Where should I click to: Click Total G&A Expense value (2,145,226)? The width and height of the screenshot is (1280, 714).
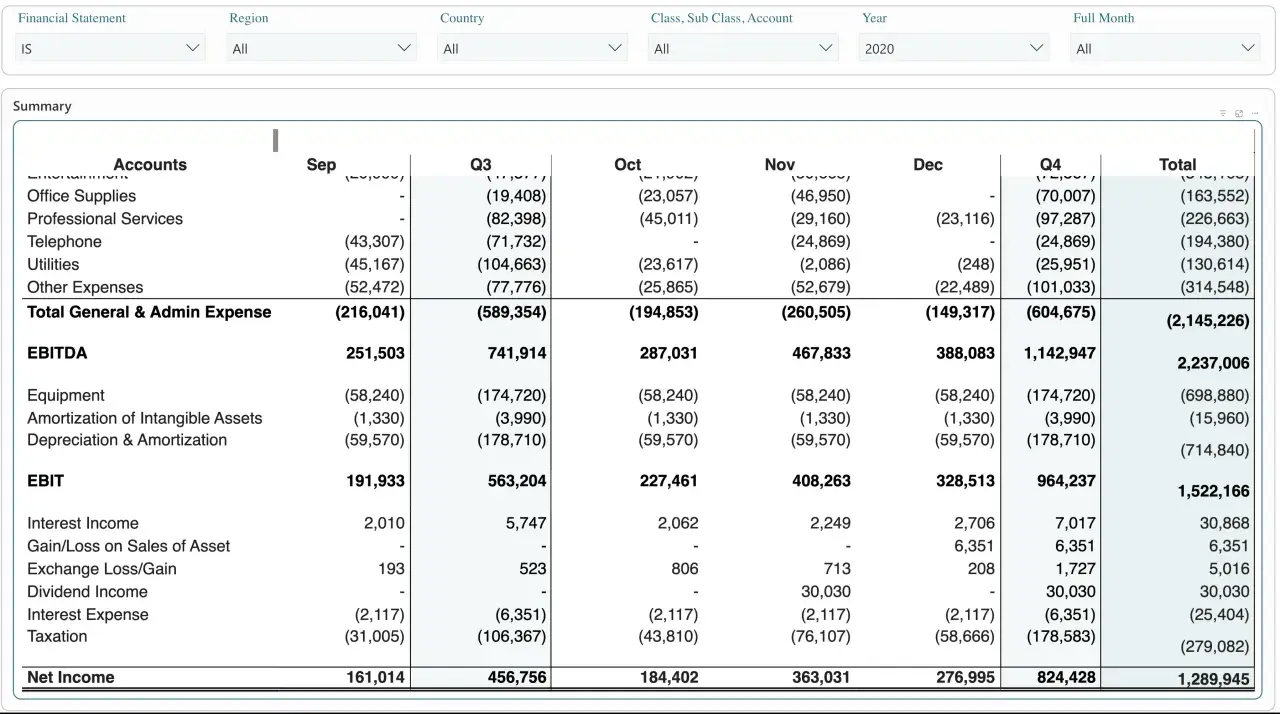click(x=1208, y=321)
